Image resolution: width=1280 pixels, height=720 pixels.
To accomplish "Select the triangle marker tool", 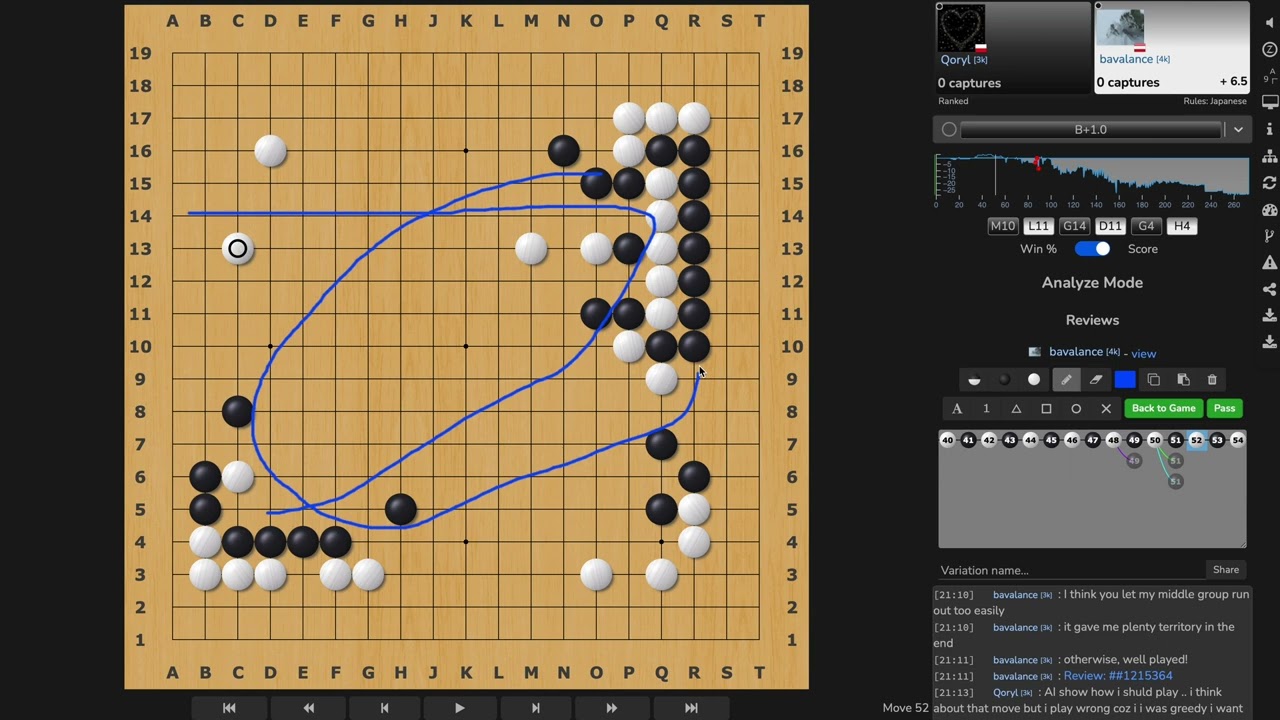I will click(1016, 408).
